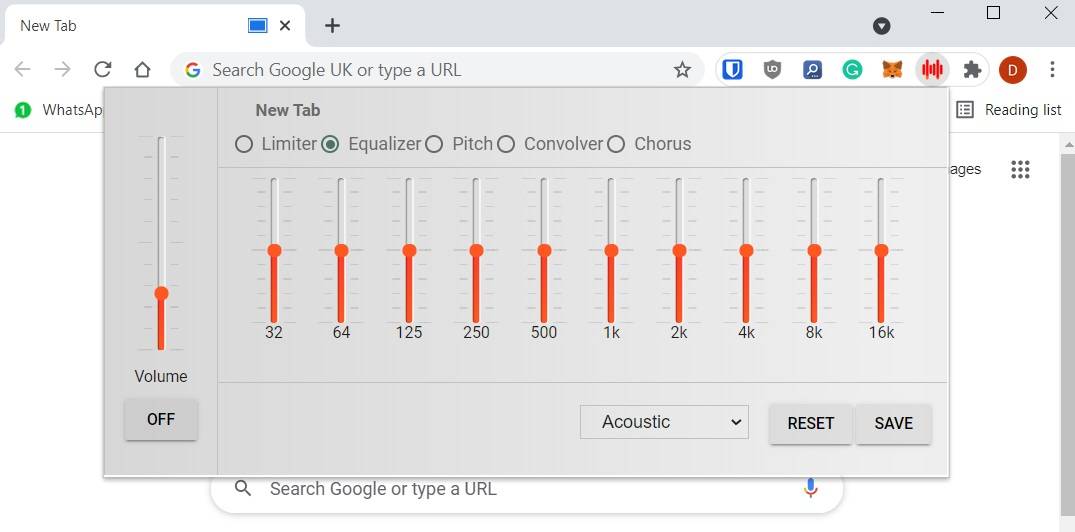Viewport: 1075px width, 532px height.
Task: Click the SAVE button
Action: [x=893, y=423]
